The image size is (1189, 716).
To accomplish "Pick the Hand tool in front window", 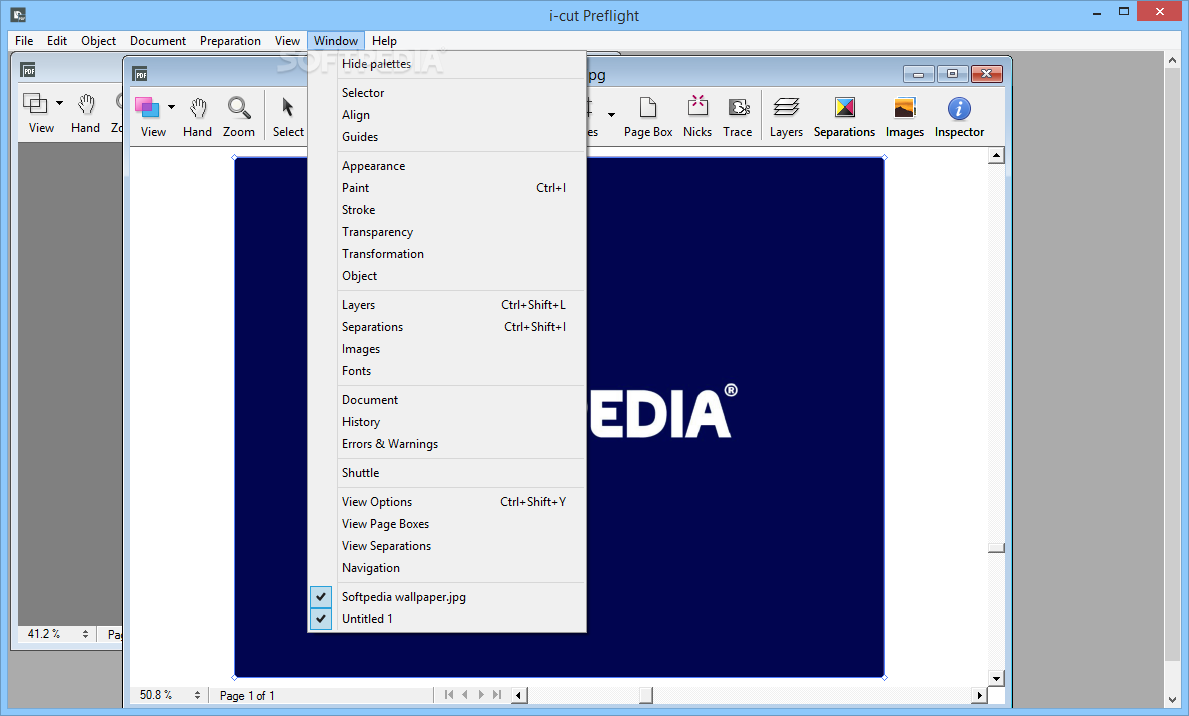I will [198, 108].
